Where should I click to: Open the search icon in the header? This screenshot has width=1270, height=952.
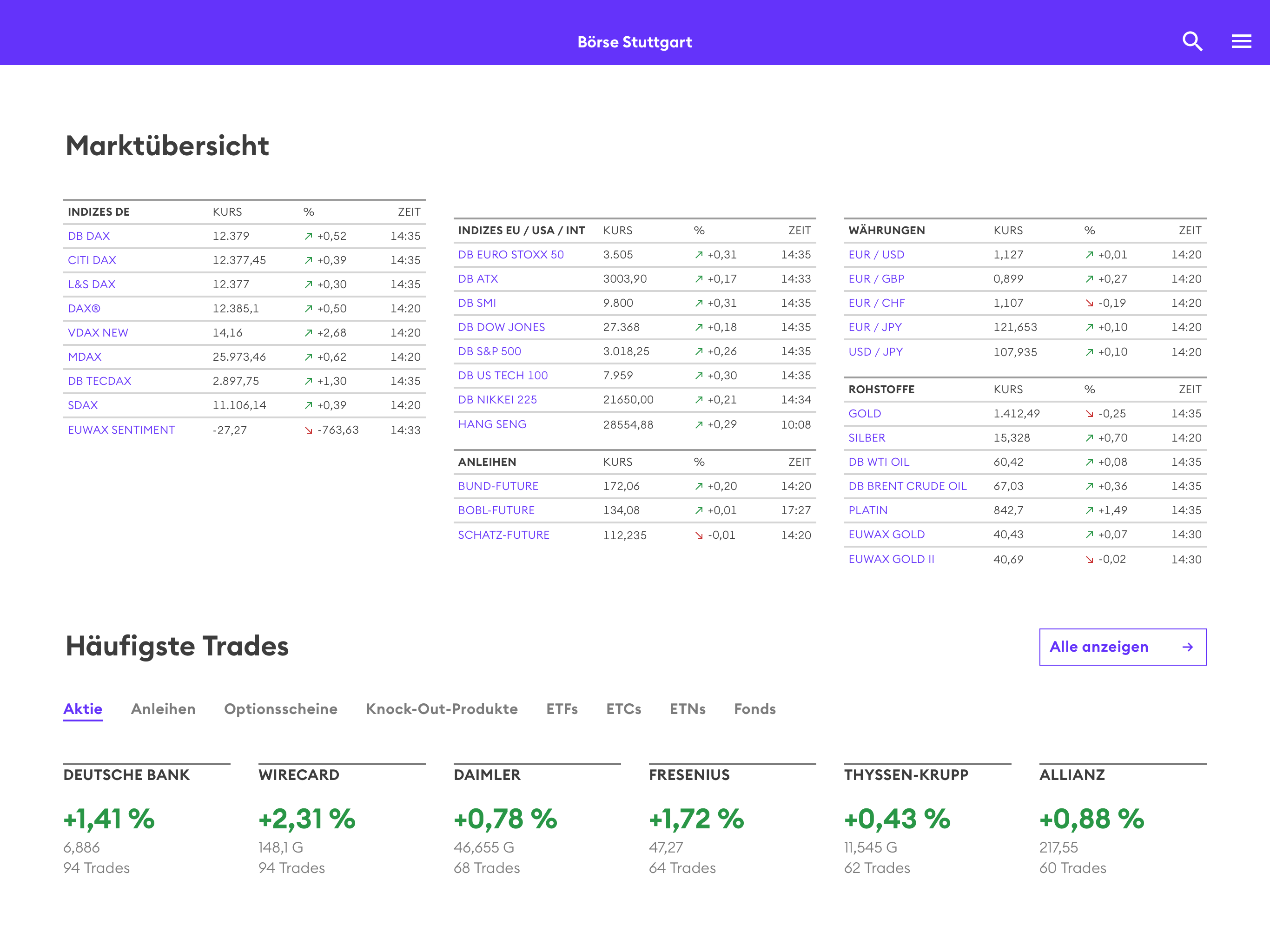coord(1192,41)
